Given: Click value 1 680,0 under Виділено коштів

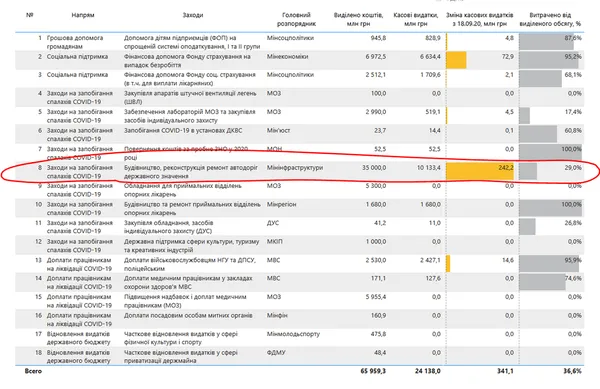Looking at the screenshot, I should pyautogui.click(x=375, y=205).
